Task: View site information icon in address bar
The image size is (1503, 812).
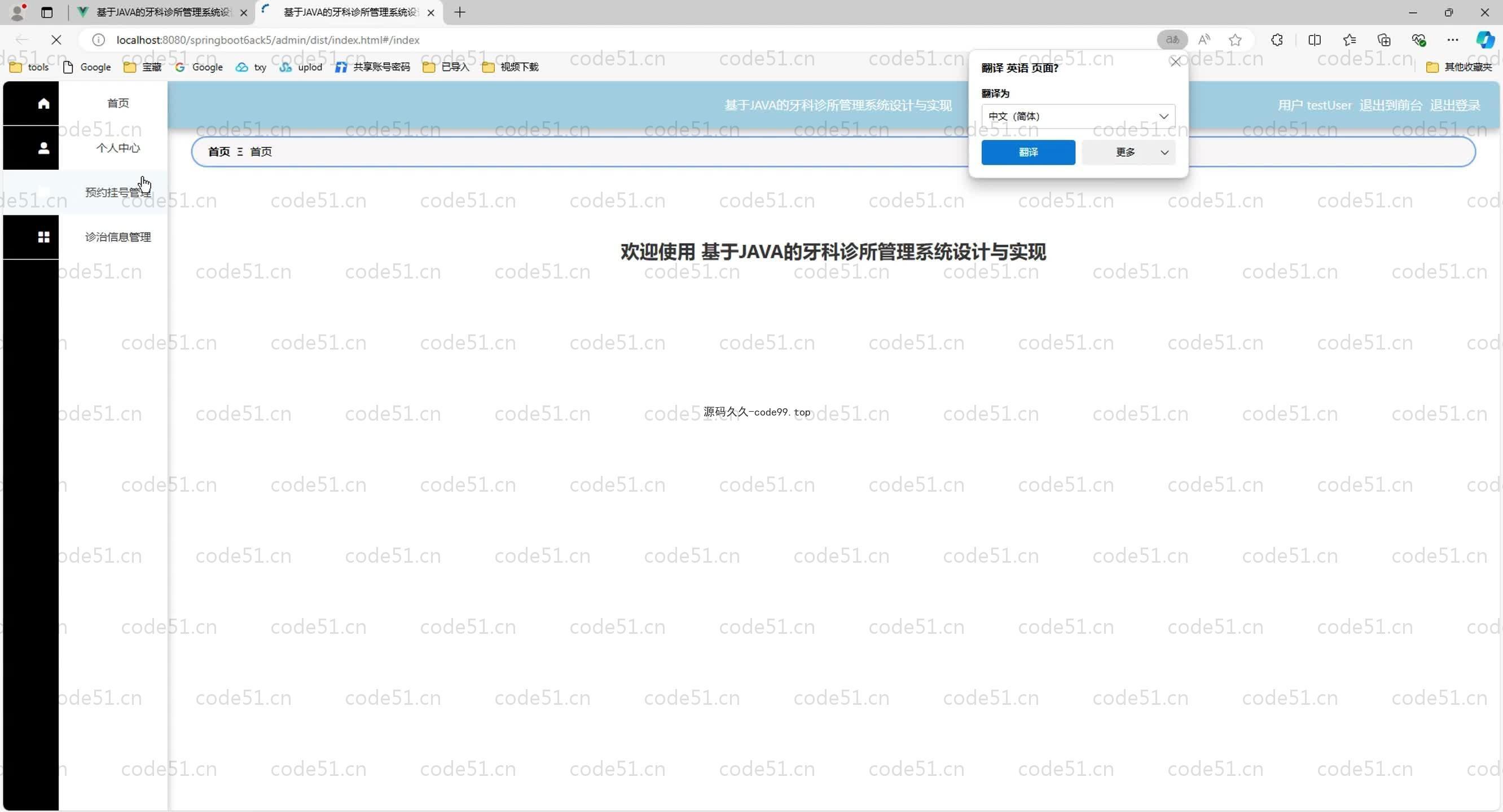Action: 99,39
